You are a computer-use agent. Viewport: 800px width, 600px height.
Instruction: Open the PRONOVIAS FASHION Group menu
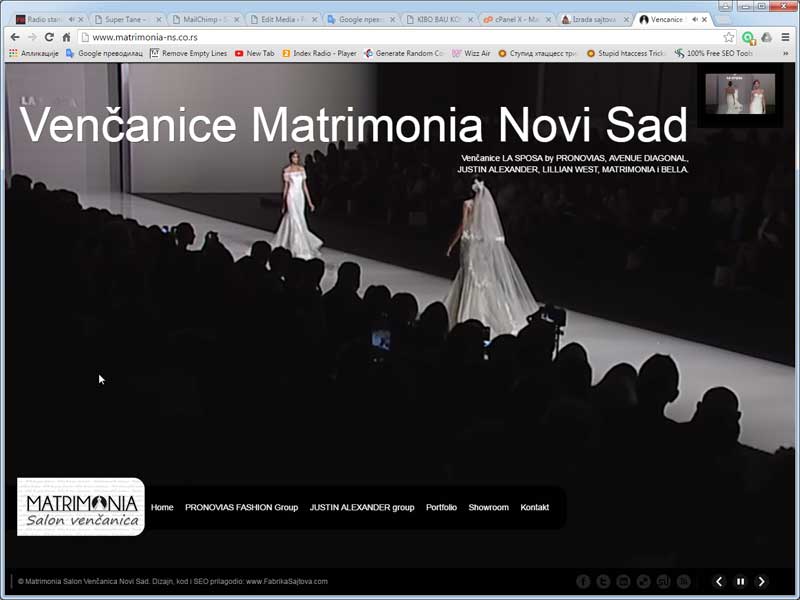coord(241,507)
